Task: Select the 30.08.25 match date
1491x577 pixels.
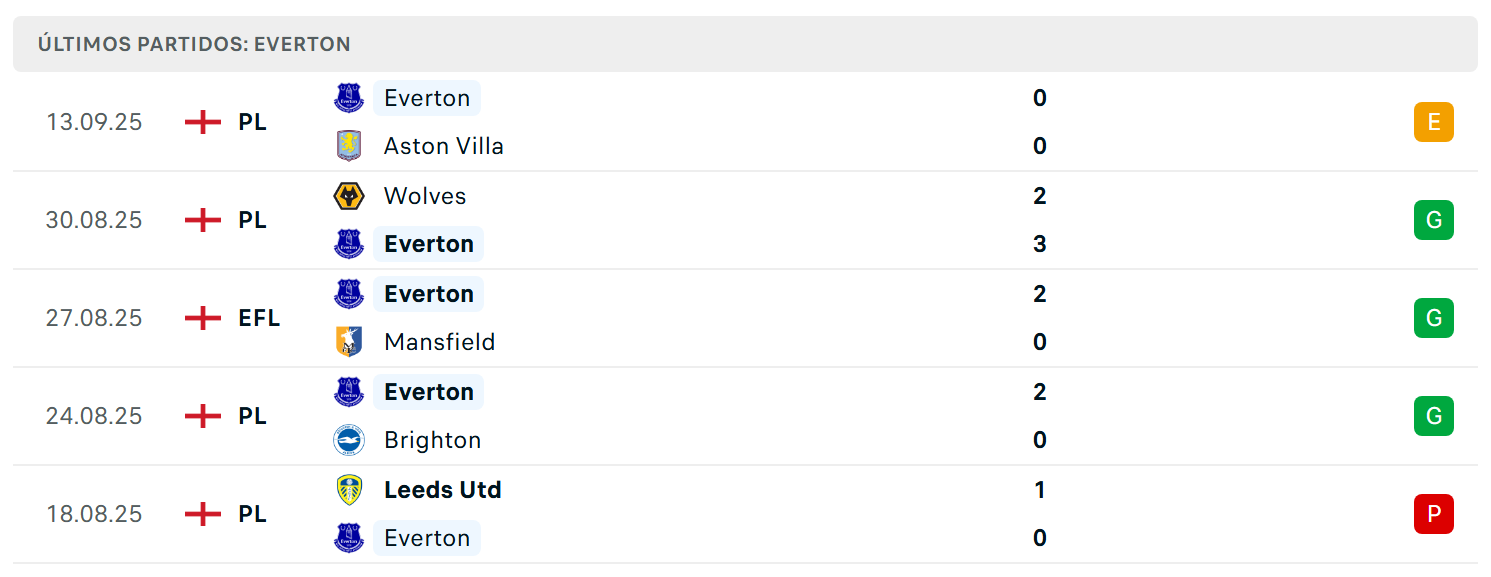Action: tap(94, 220)
